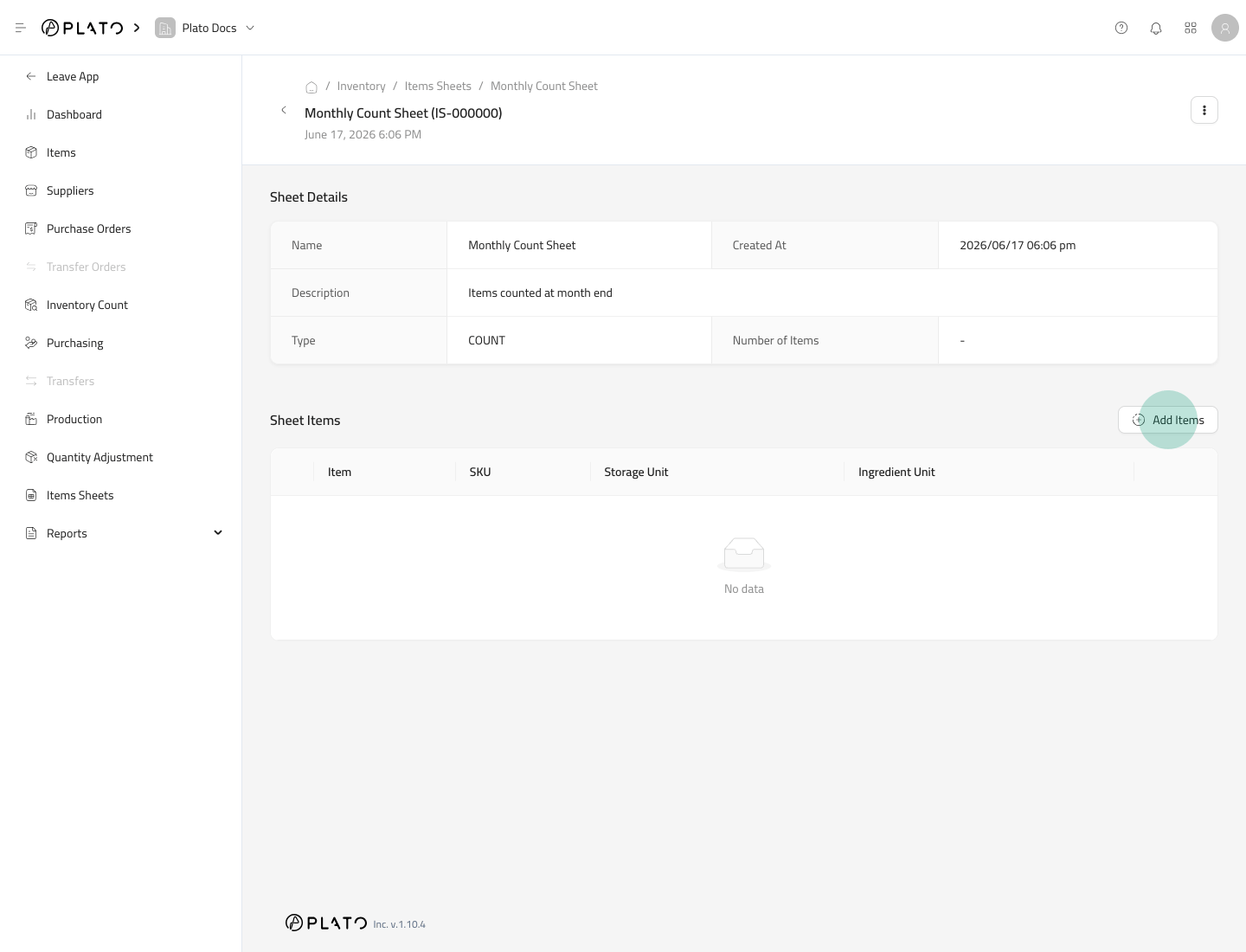Viewport: 1246px width, 952px height.
Task: Click the page title Monthly Count Sheet (IS-000000)
Action: tap(403, 113)
